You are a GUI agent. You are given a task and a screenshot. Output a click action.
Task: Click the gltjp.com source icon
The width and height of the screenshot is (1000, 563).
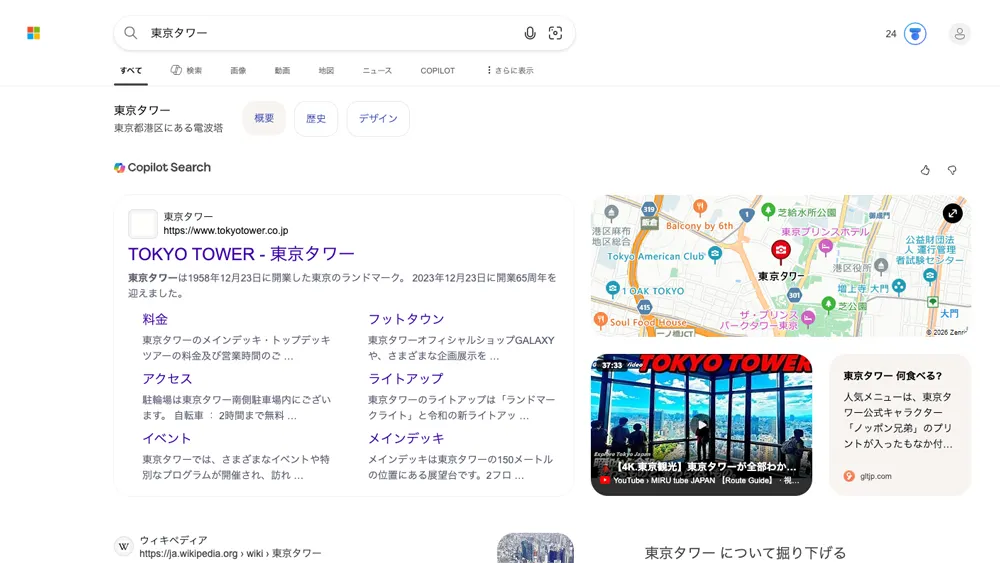pos(849,476)
